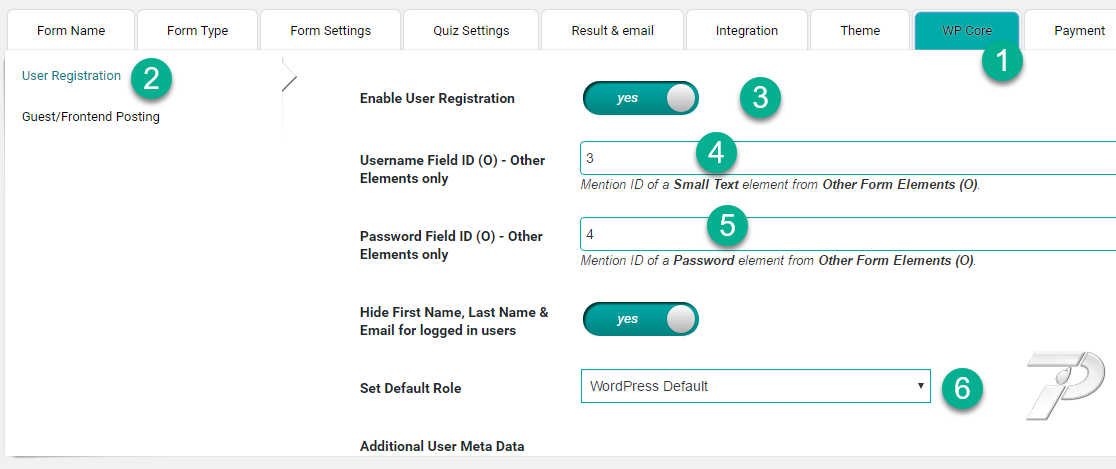Click the Password Field ID input
Image resolution: width=1116 pixels, height=469 pixels.
pyautogui.click(x=848, y=234)
